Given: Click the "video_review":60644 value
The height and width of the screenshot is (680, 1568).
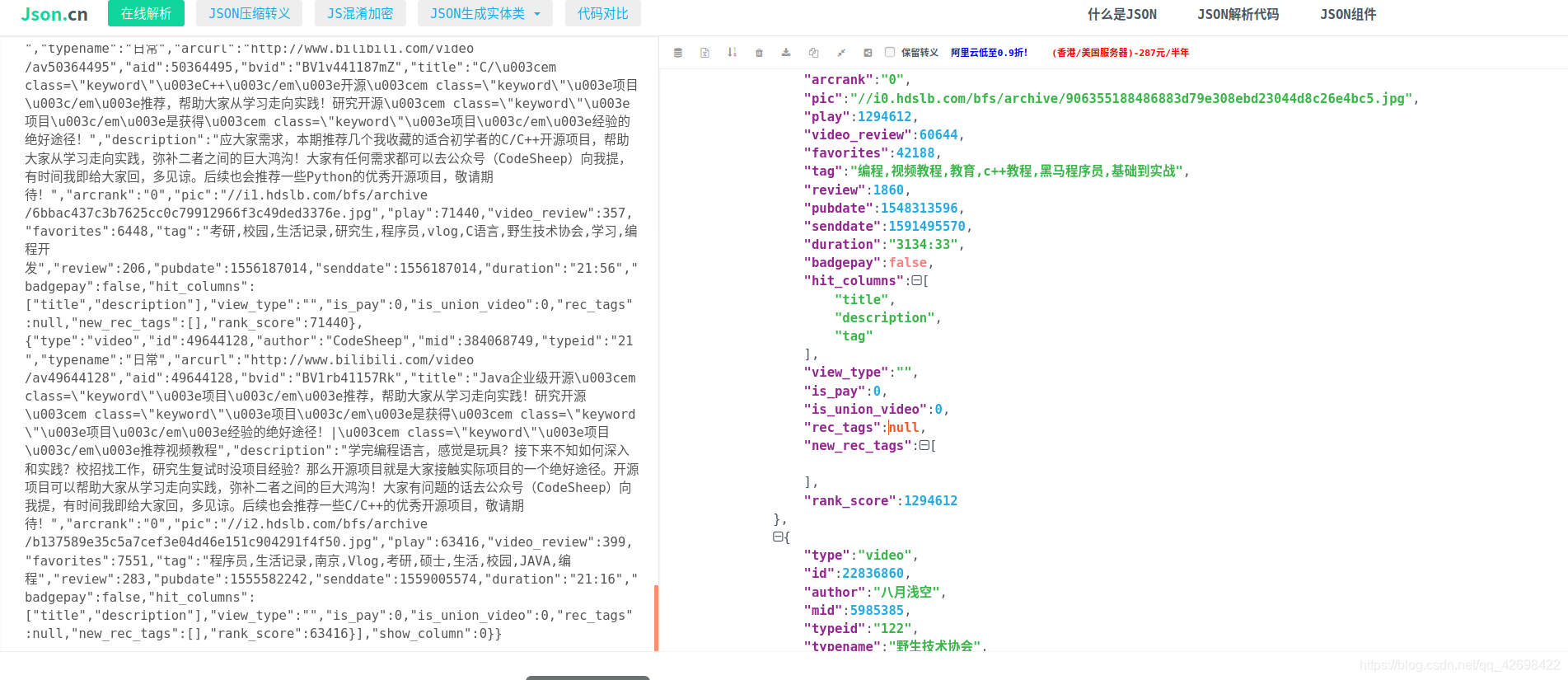Looking at the screenshot, I should pyautogui.click(x=938, y=135).
